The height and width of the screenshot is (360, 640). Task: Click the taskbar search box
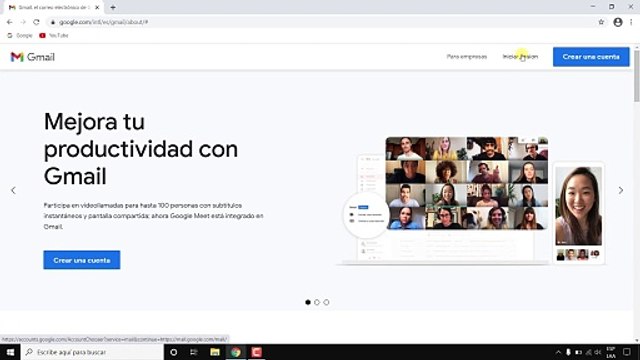pyautogui.click(x=92, y=352)
